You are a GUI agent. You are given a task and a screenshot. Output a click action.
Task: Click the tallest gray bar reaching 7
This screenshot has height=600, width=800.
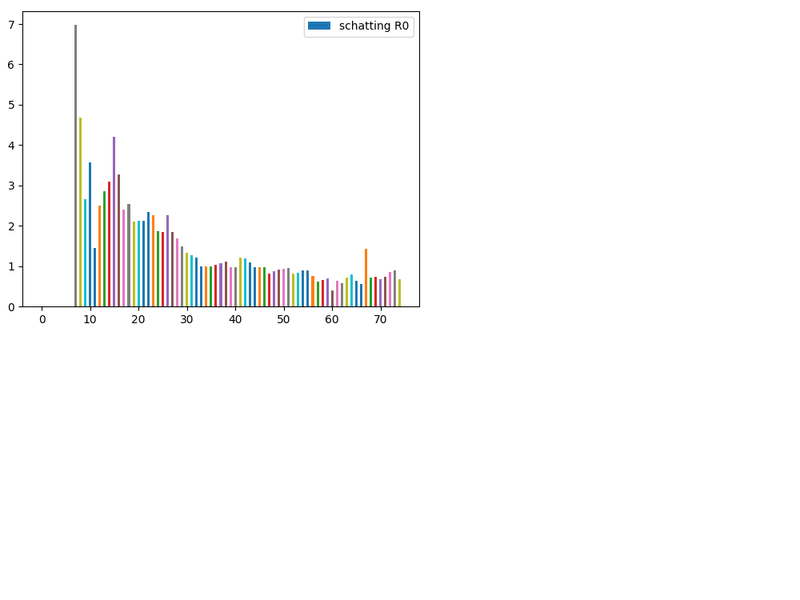click(76, 166)
